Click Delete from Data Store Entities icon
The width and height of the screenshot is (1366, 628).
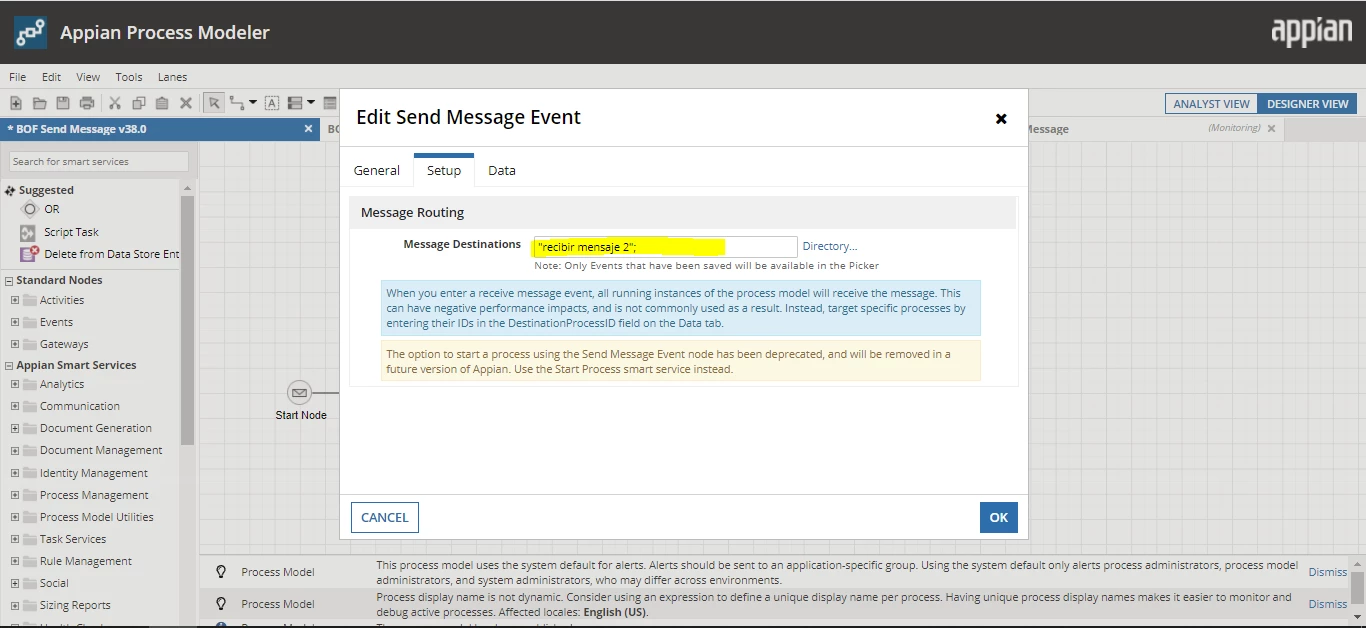pos(29,254)
